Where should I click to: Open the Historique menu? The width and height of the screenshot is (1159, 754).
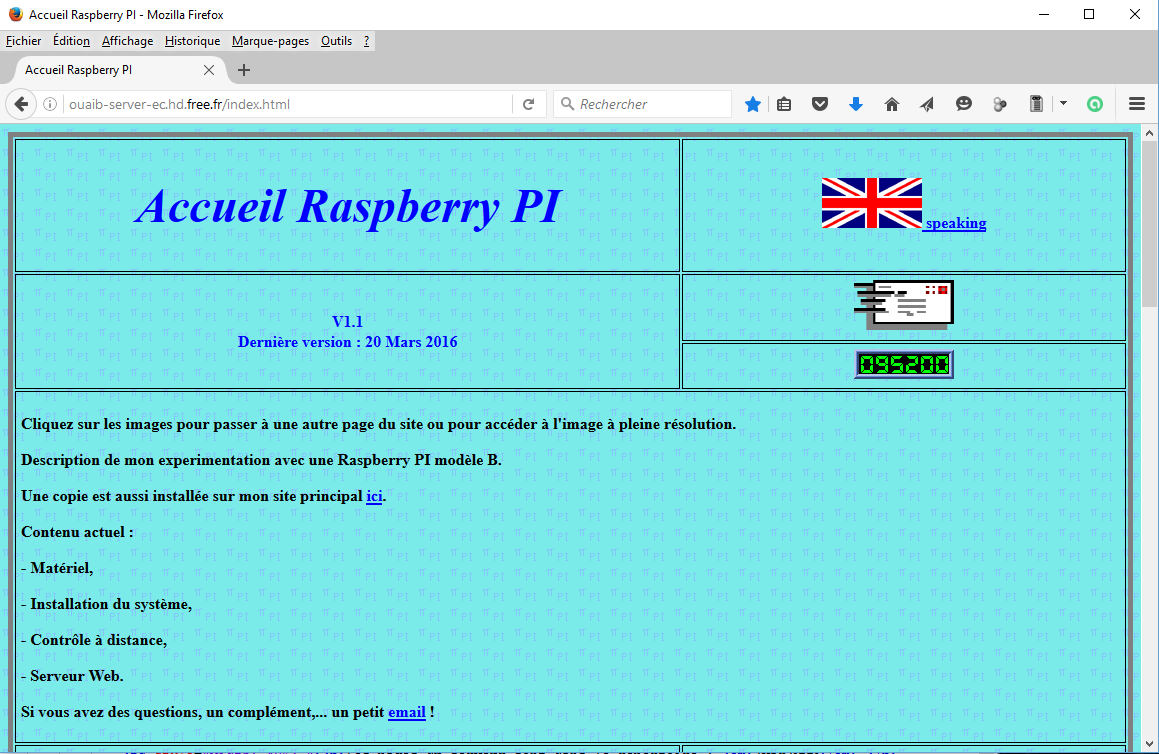coord(191,40)
